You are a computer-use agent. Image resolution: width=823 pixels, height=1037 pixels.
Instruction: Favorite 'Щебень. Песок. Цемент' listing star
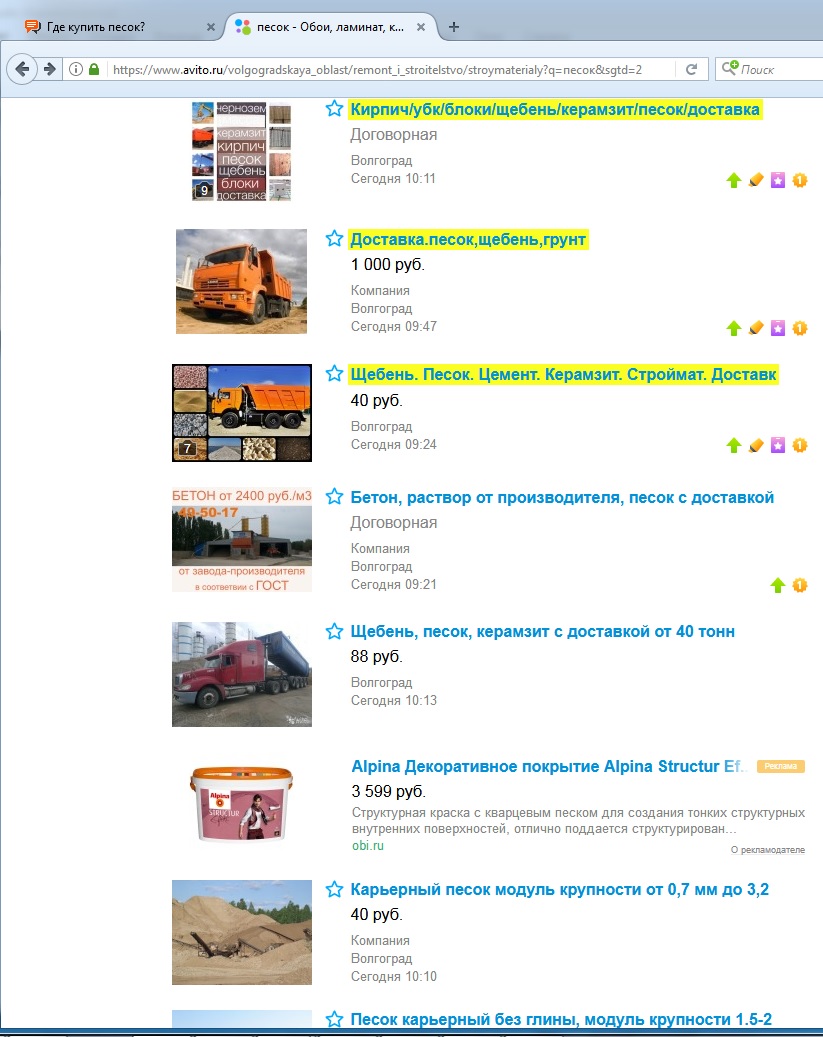[x=335, y=373]
